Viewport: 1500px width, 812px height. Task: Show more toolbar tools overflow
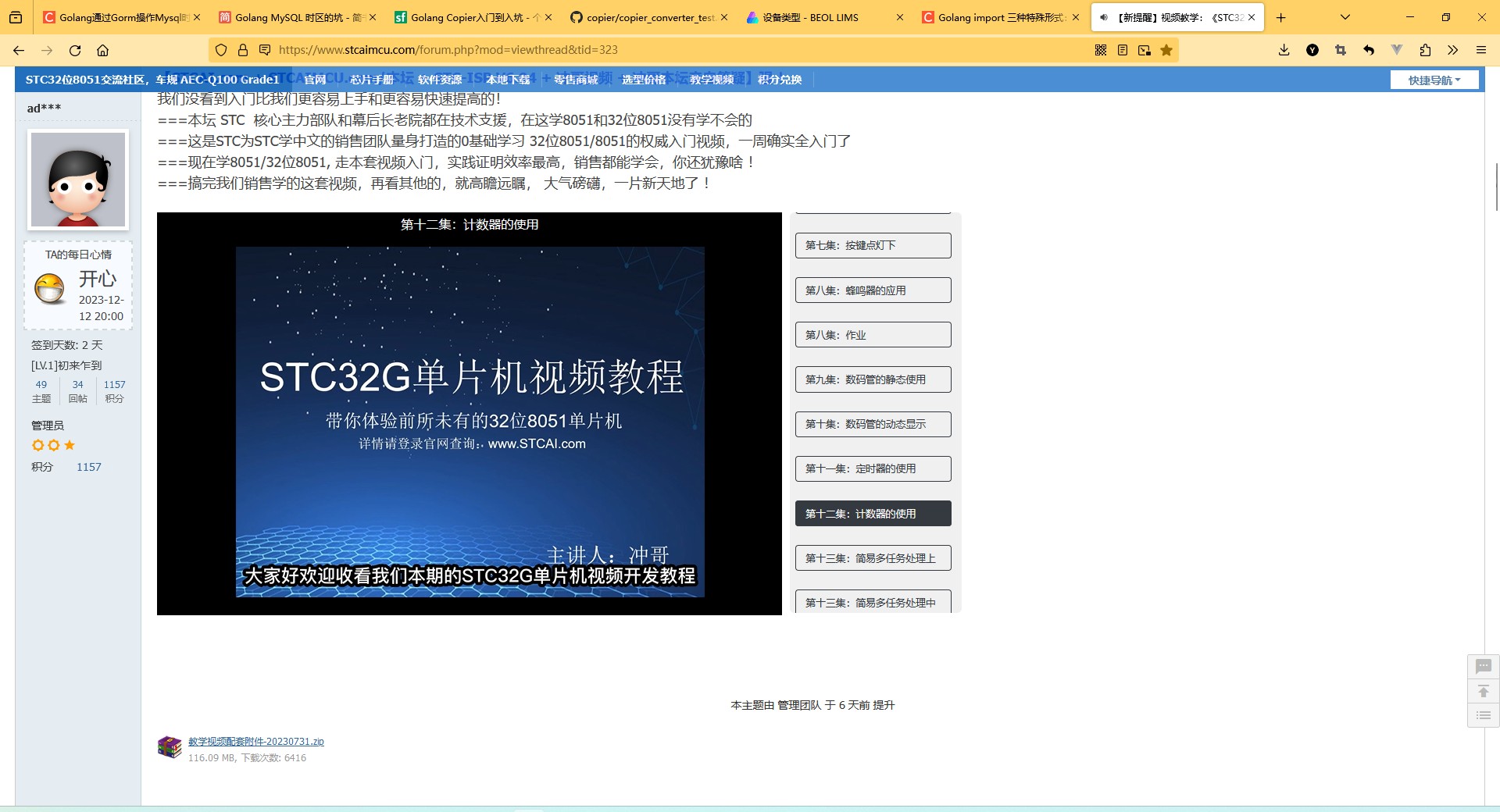point(1452,50)
